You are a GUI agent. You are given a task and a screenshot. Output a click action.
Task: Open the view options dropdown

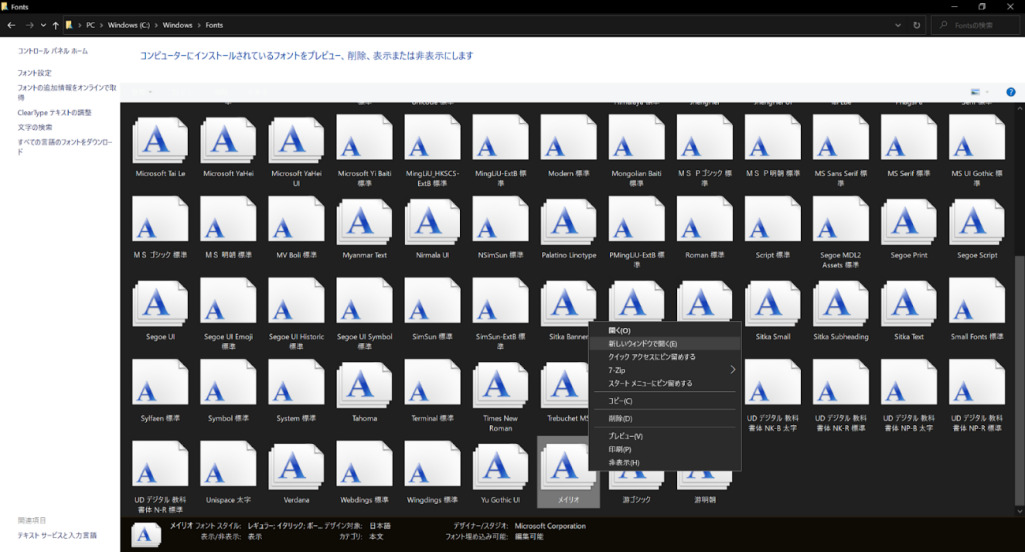tap(987, 92)
